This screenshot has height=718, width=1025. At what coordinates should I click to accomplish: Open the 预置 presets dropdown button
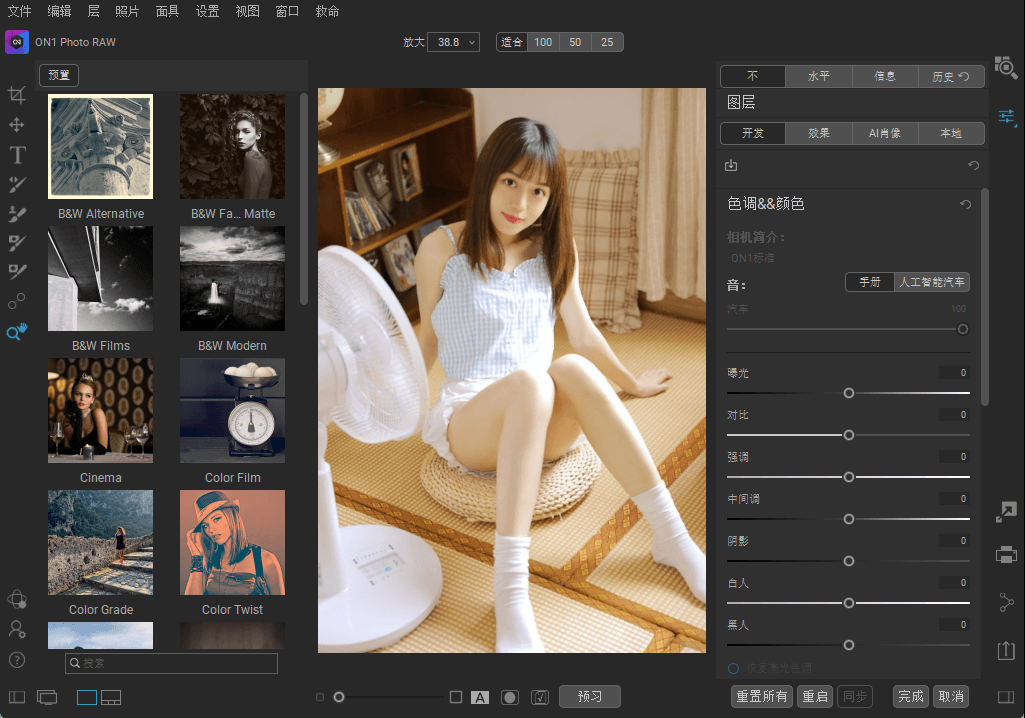click(x=59, y=75)
